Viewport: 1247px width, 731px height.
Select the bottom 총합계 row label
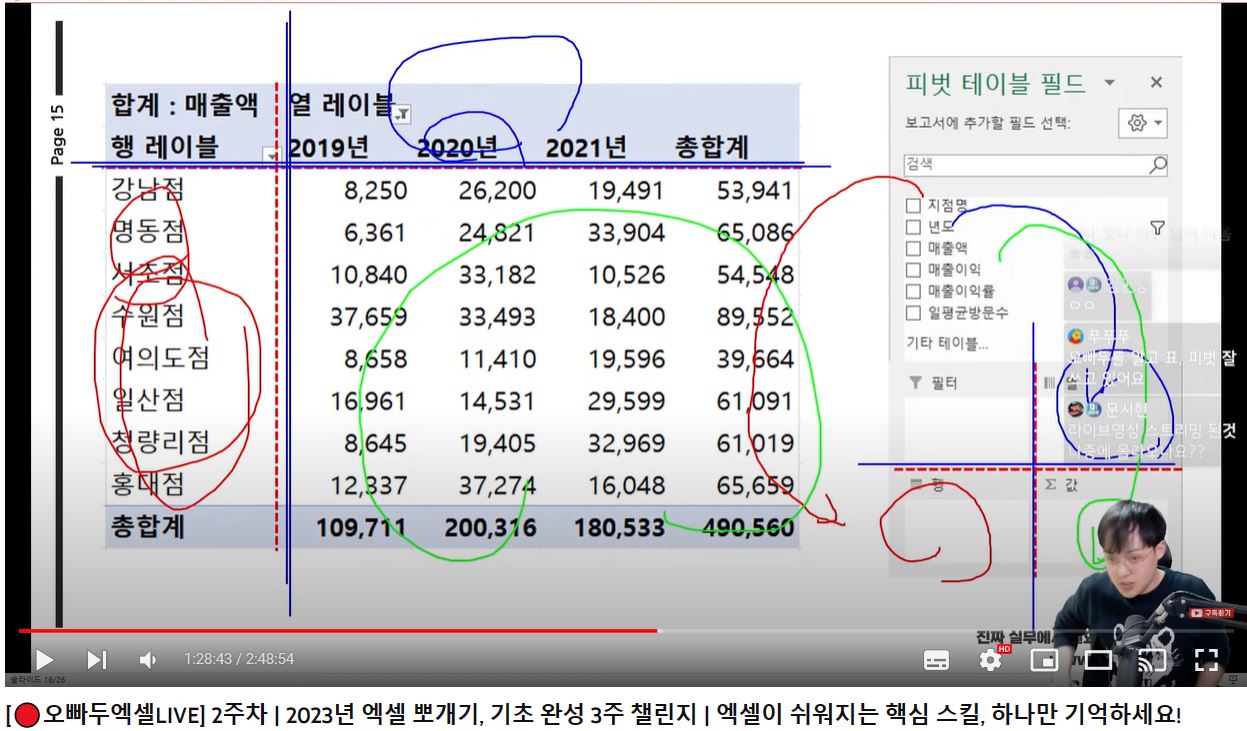148,526
